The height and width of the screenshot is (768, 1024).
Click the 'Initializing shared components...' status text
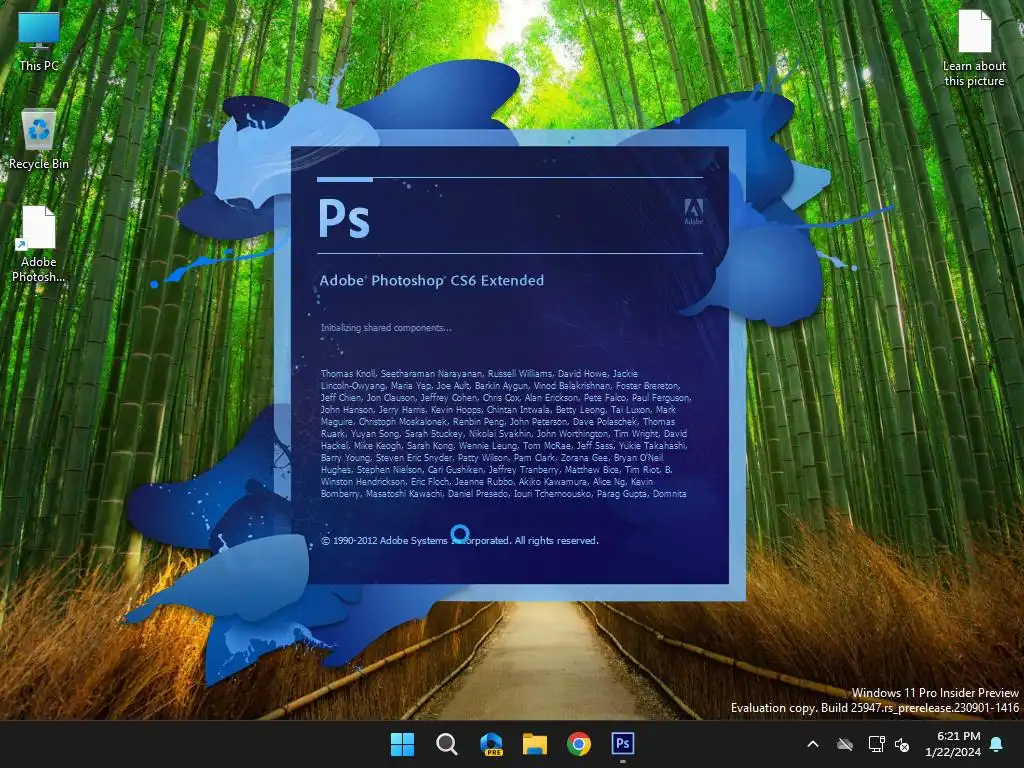point(386,328)
